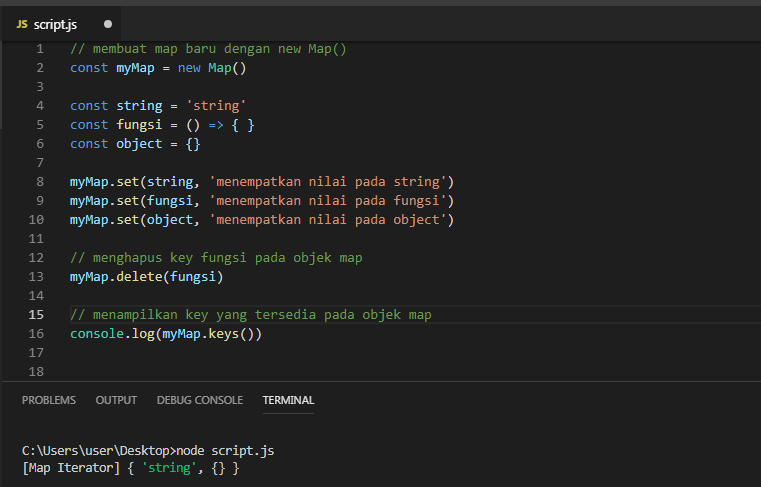Screen dimensions: 761x487
Task: Select the TERMINAL panel tab
Action: click(288, 400)
